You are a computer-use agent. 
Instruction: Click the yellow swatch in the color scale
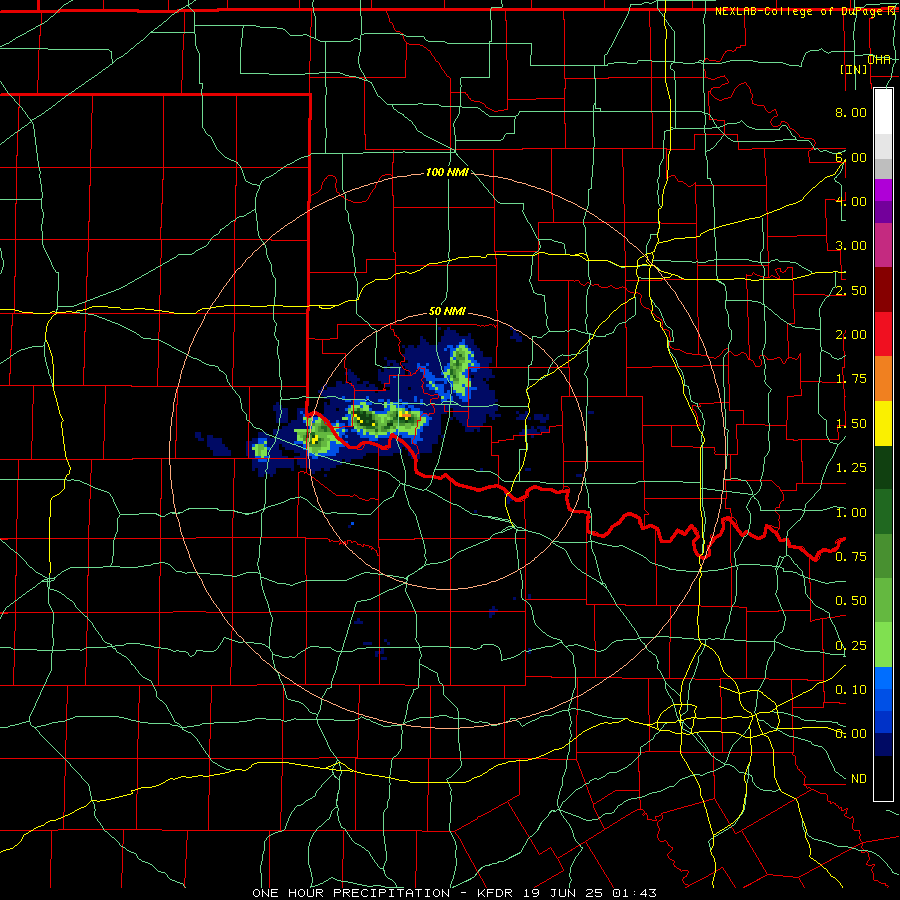883,423
